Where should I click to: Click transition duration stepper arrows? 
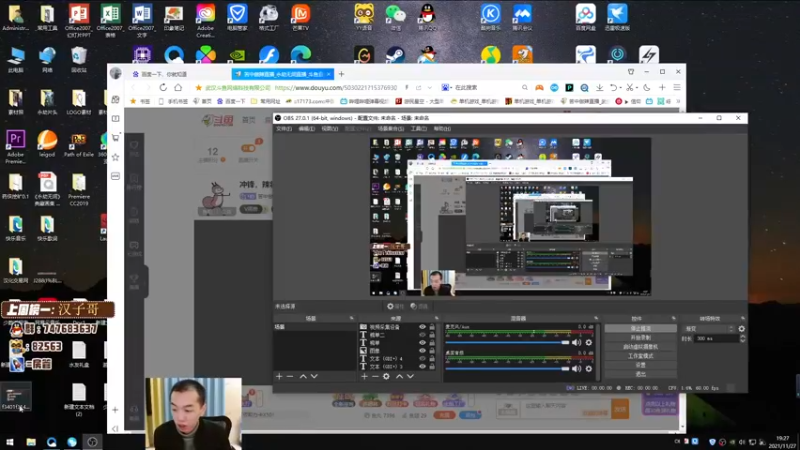(742, 338)
